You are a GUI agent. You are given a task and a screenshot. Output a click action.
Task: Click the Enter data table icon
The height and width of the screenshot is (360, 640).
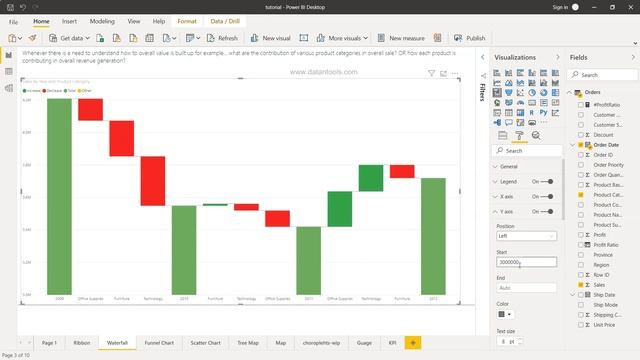click(149, 38)
